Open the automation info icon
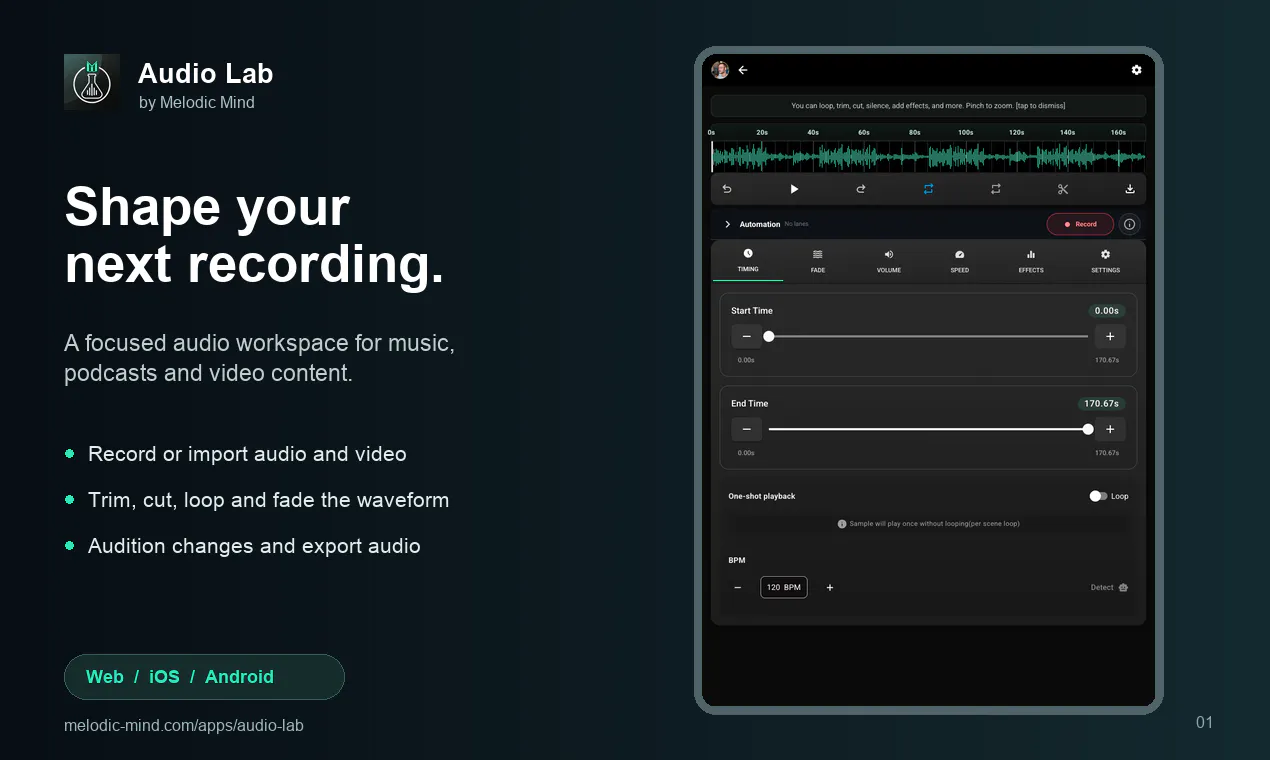The width and height of the screenshot is (1270, 760). click(1130, 224)
